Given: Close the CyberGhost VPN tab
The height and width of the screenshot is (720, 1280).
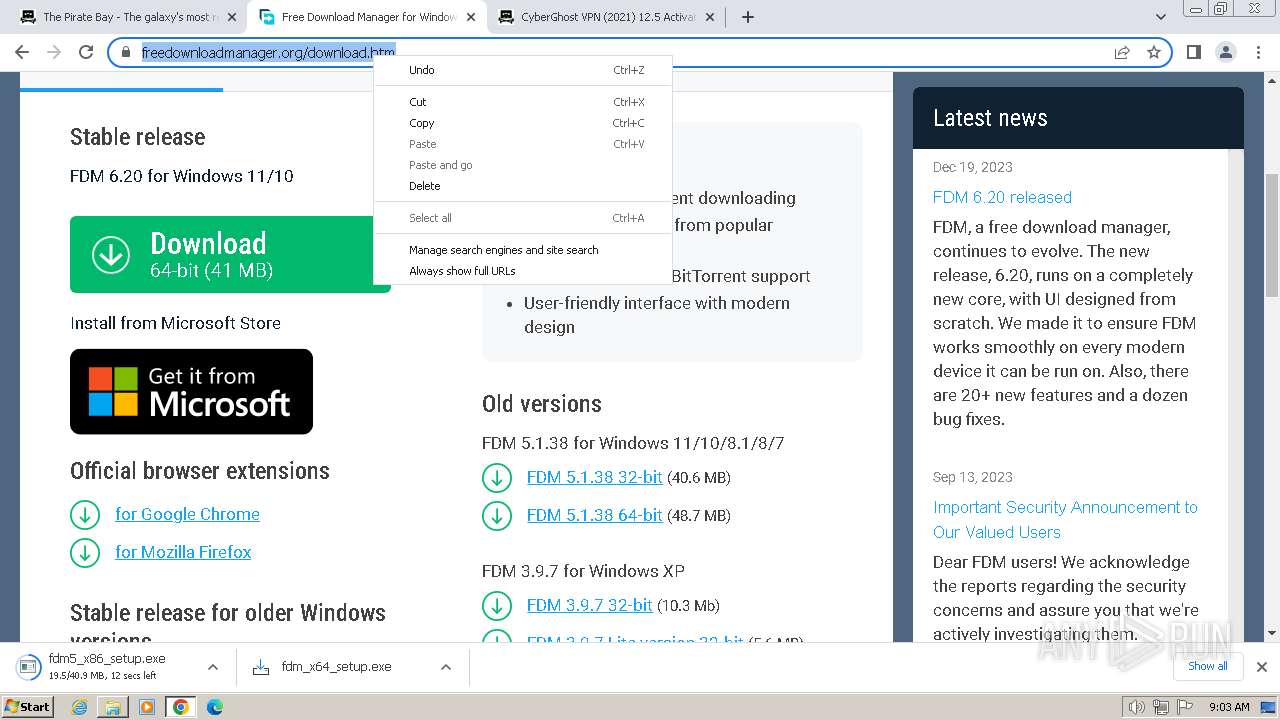Looking at the screenshot, I should tap(710, 17).
